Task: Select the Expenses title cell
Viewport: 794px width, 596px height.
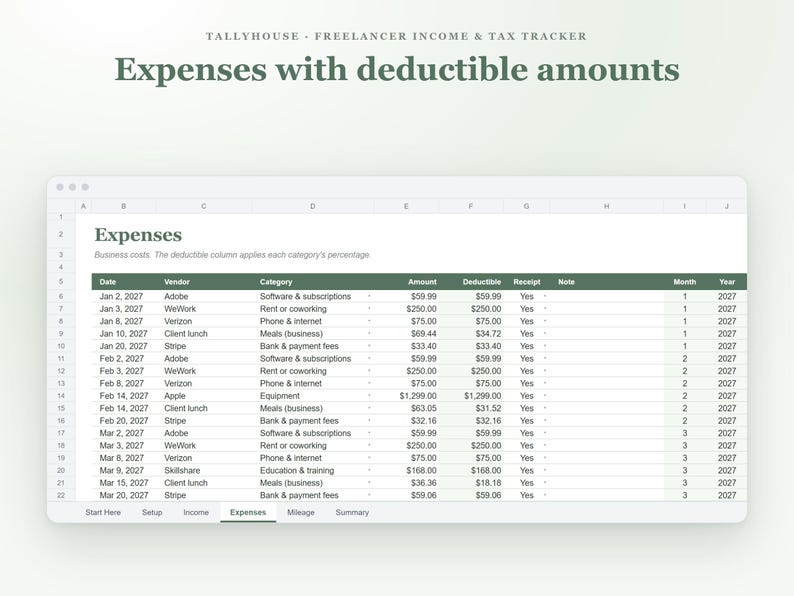Action: coord(138,235)
